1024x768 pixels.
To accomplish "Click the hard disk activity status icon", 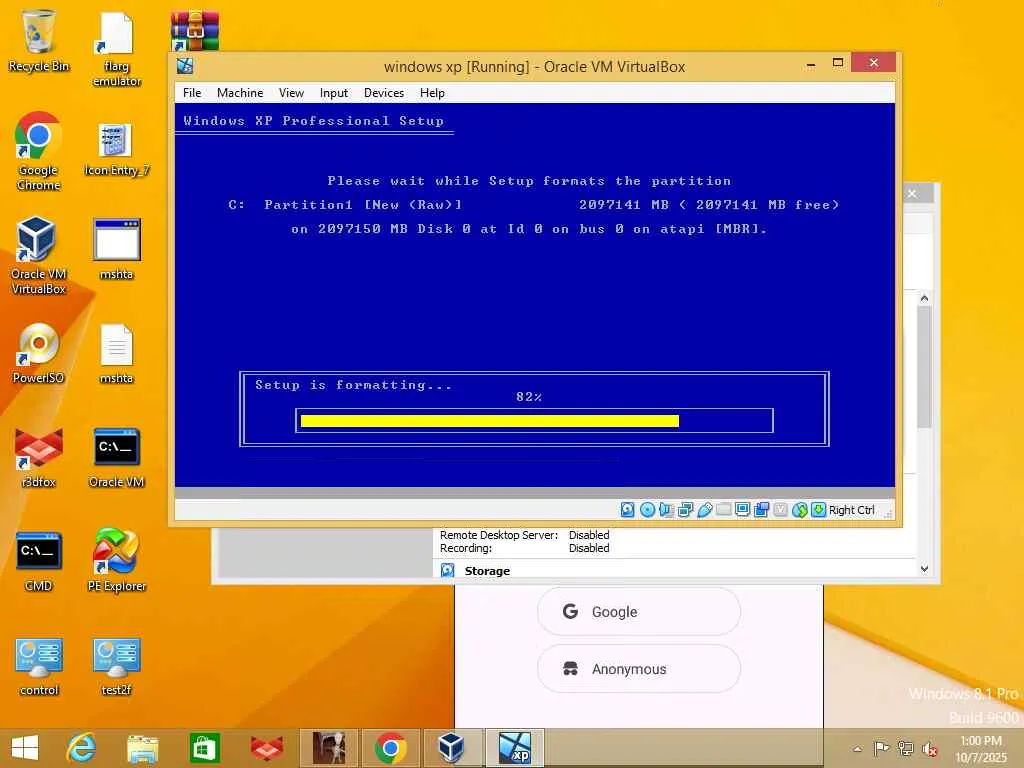I will tap(628, 510).
